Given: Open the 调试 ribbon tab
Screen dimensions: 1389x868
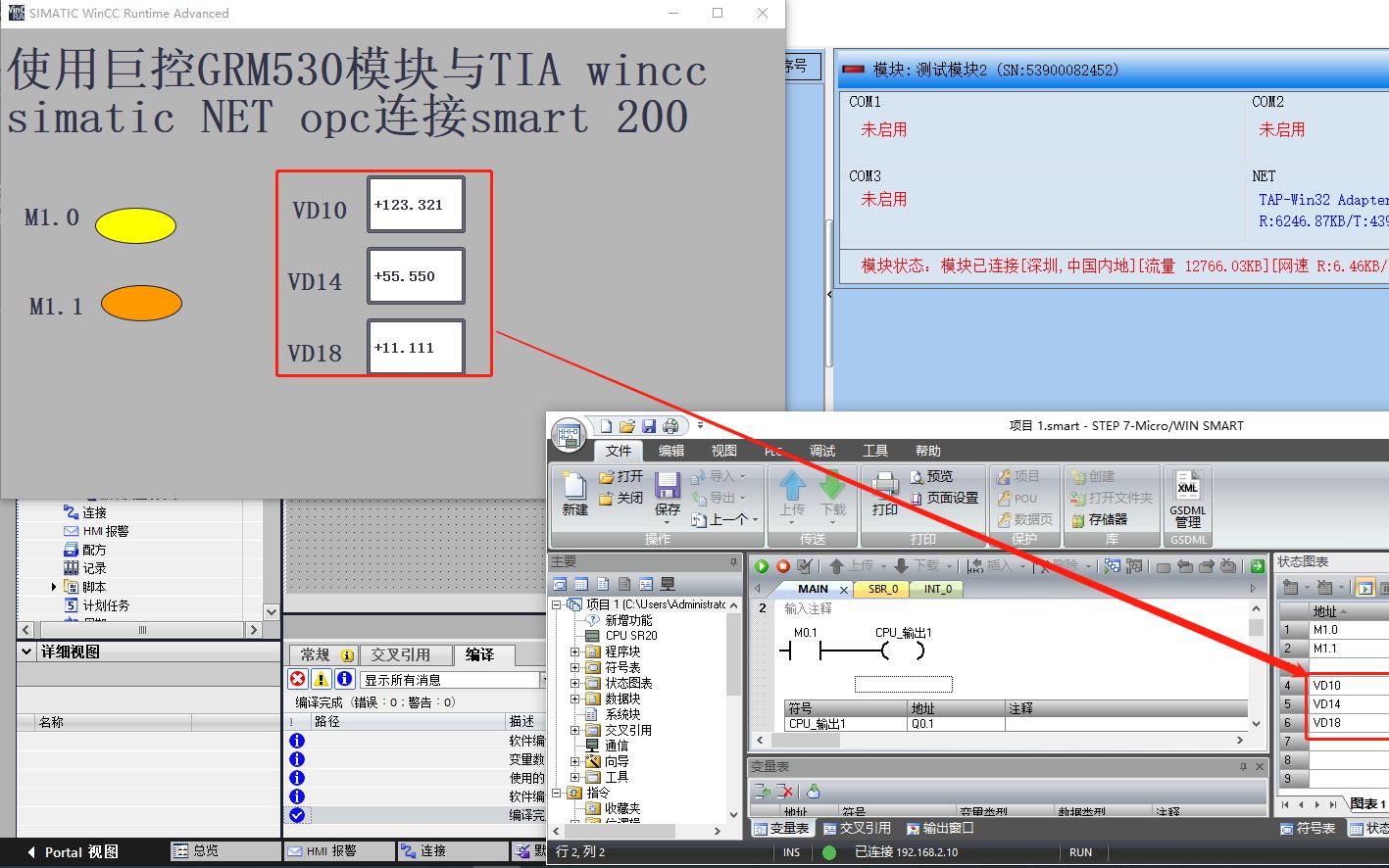Looking at the screenshot, I should (822, 451).
